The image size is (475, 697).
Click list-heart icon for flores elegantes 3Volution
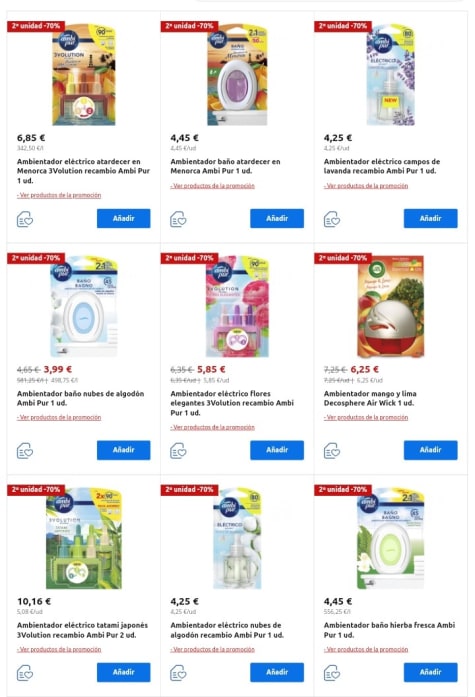click(x=178, y=451)
